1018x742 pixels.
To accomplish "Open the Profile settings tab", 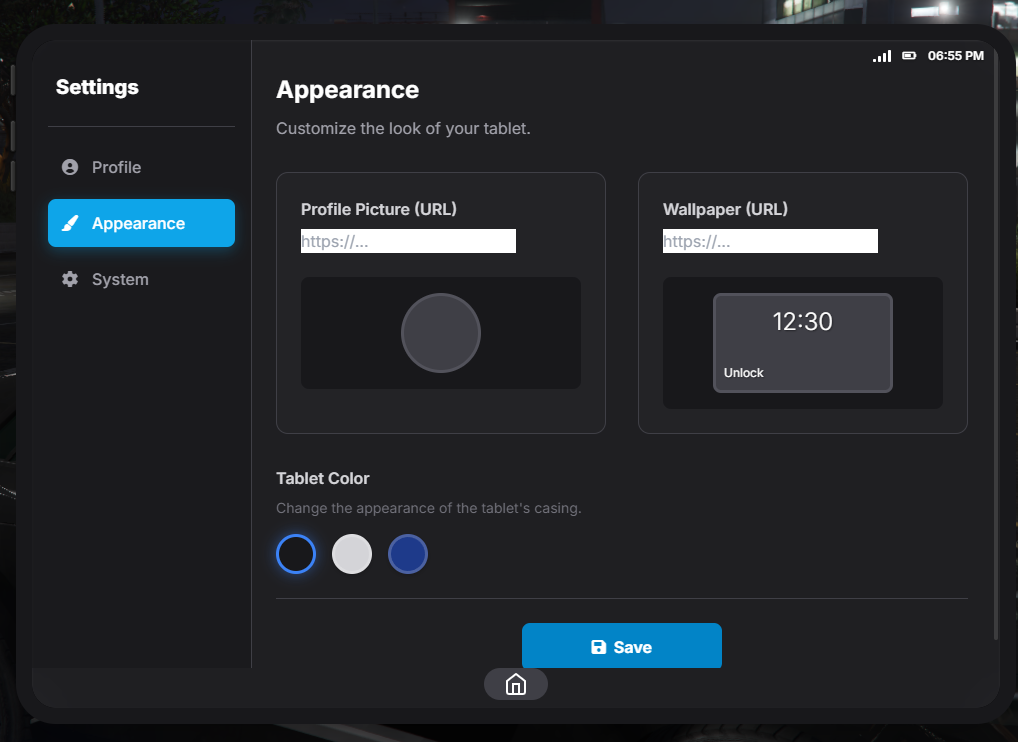I will tap(116, 167).
